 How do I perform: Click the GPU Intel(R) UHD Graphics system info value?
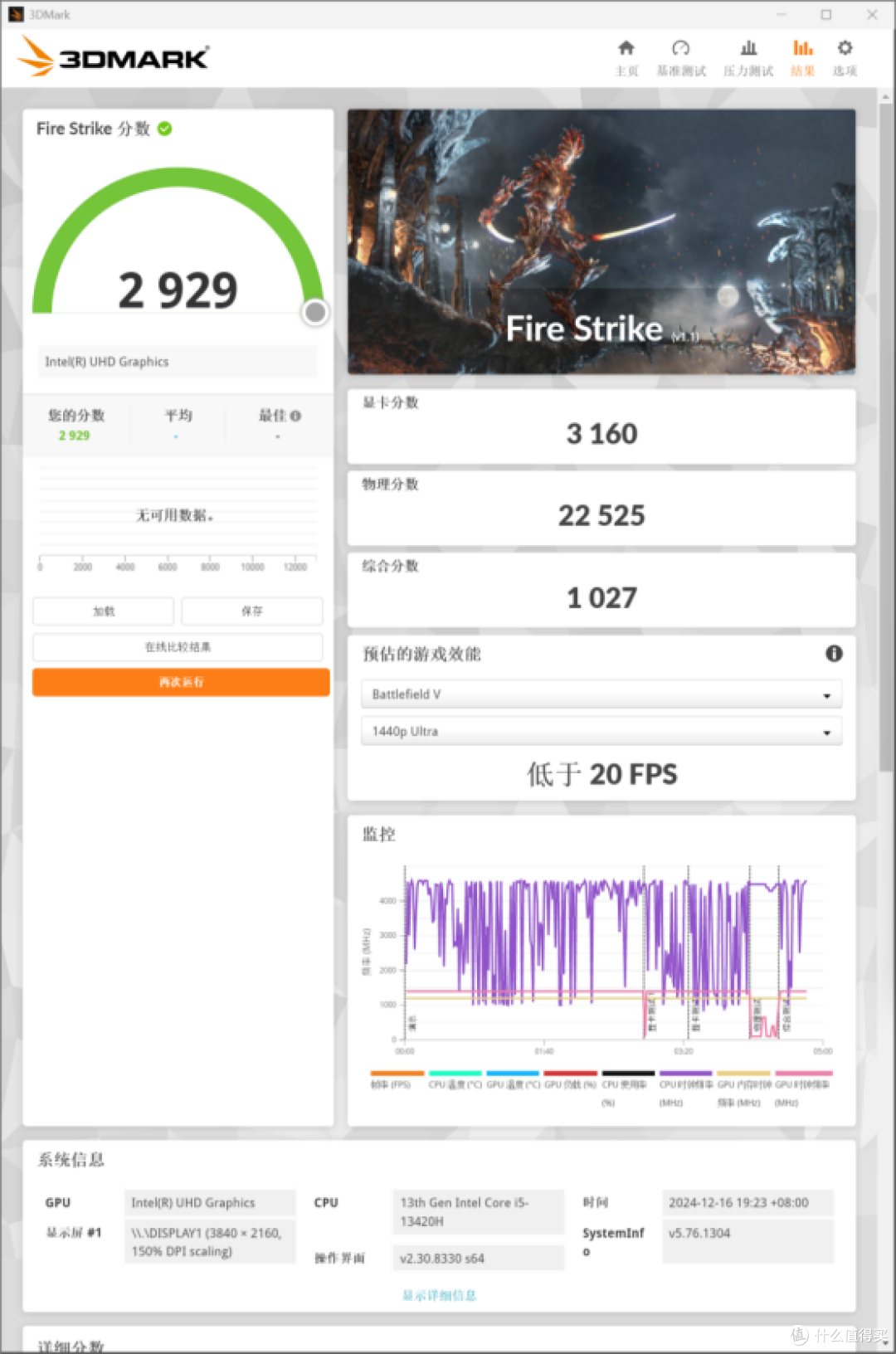210,1203
